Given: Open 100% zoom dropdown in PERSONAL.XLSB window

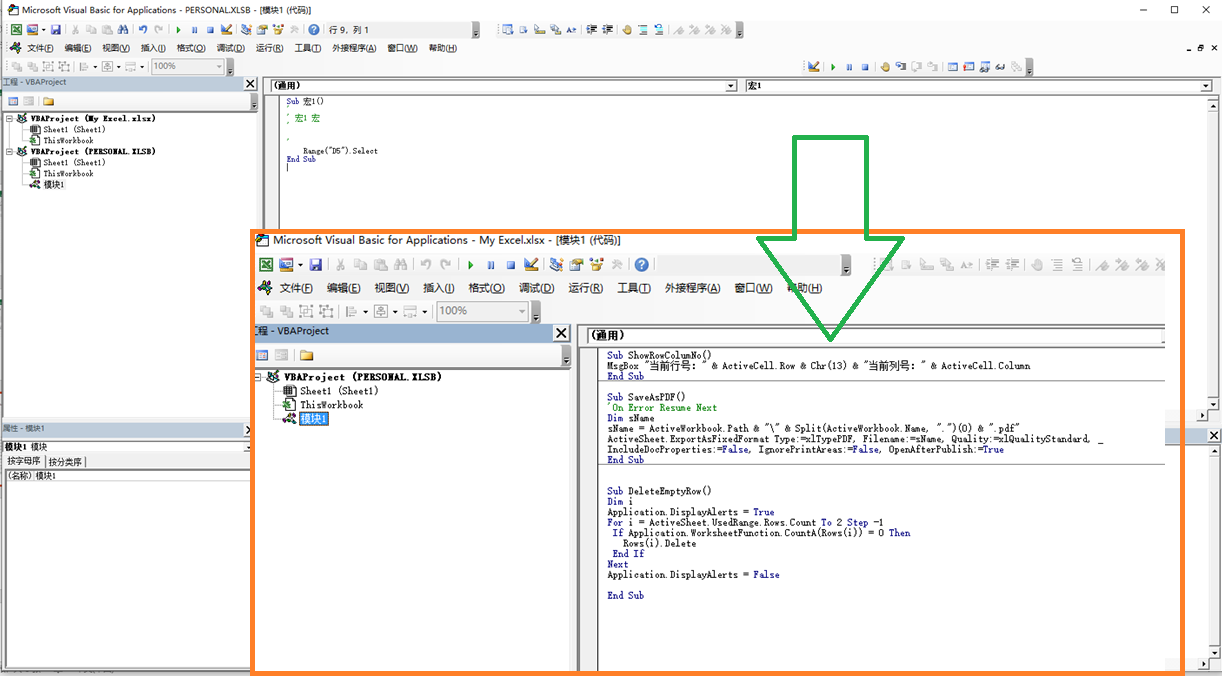Looking at the screenshot, I should tap(218, 66).
